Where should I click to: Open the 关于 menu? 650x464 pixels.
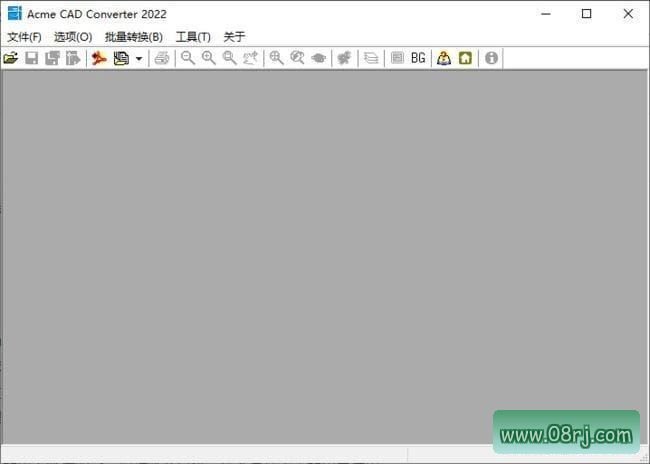[234, 37]
